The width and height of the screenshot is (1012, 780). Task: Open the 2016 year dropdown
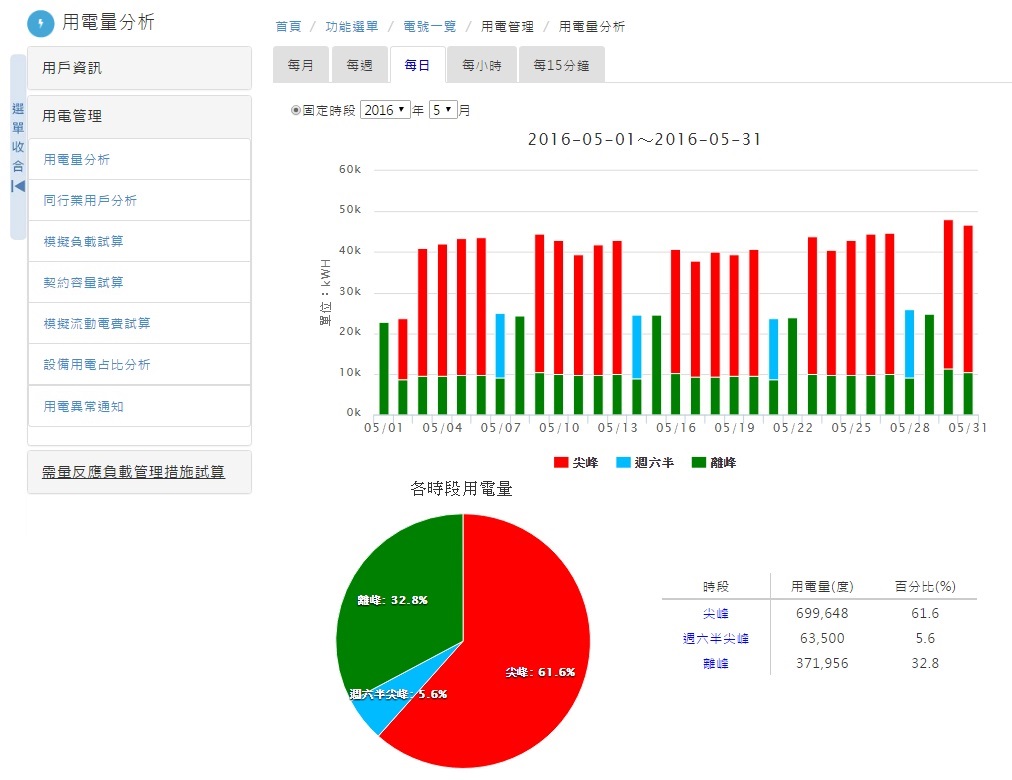coord(384,110)
